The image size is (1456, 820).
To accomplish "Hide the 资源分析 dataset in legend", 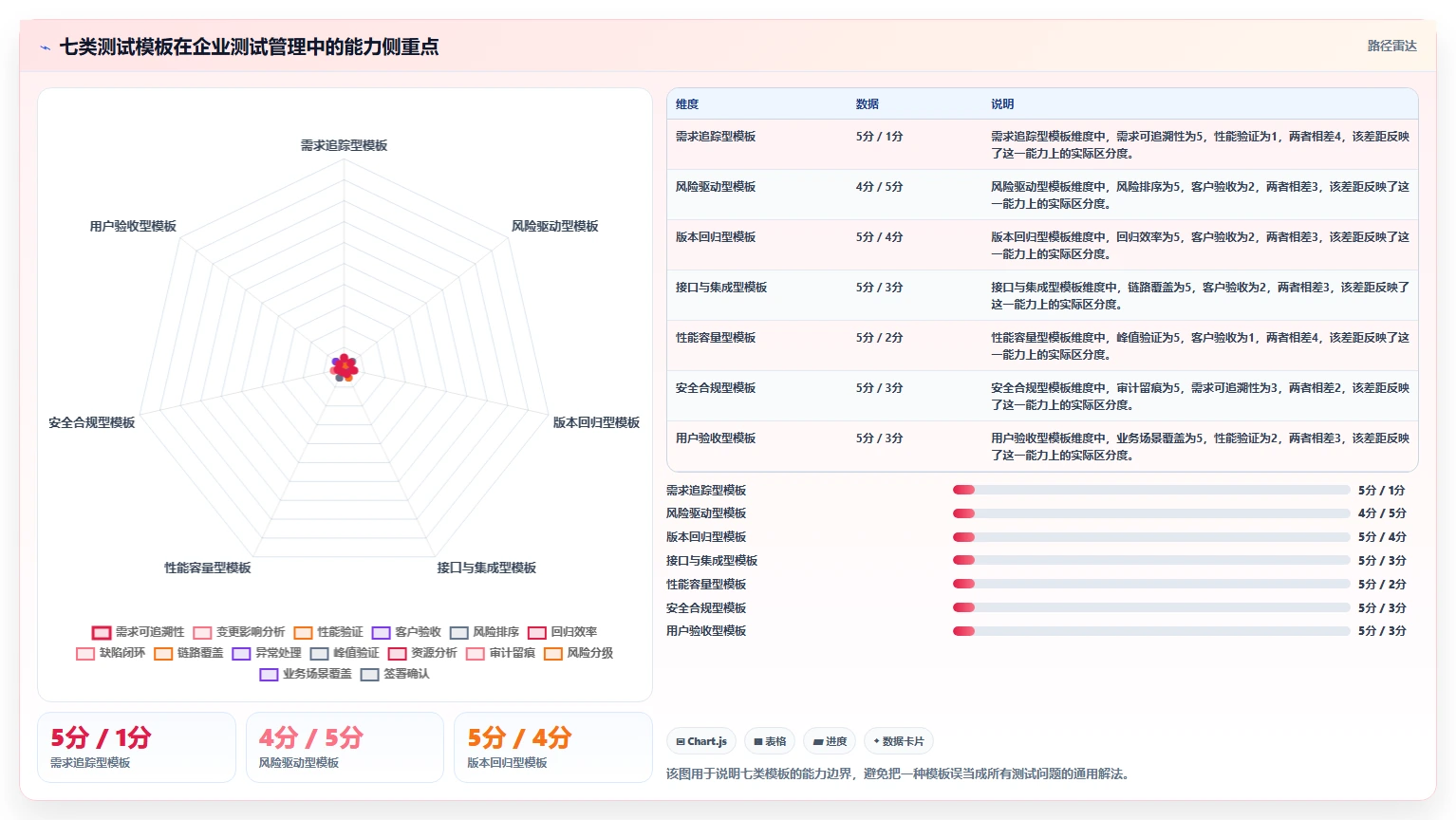I will (x=422, y=653).
